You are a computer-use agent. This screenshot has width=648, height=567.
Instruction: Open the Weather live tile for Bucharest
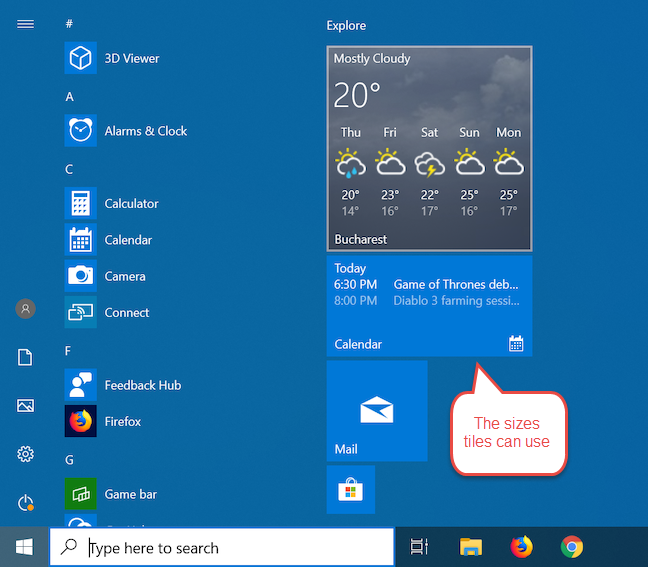pyautogui.click(x=429, y=149)
